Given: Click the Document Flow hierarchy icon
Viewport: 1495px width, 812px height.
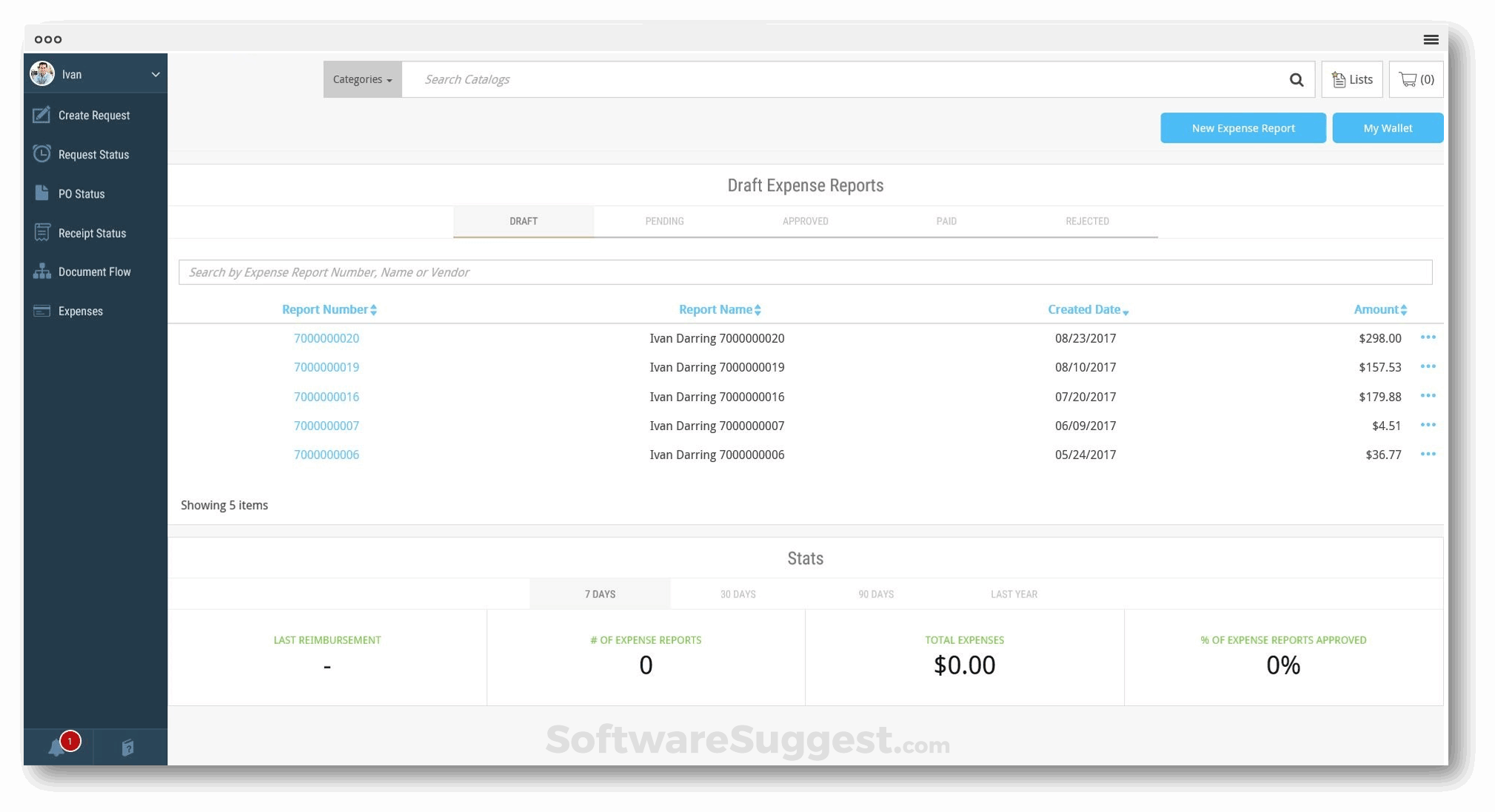Looking at the screenshot, I should click(x=41, y=272).
